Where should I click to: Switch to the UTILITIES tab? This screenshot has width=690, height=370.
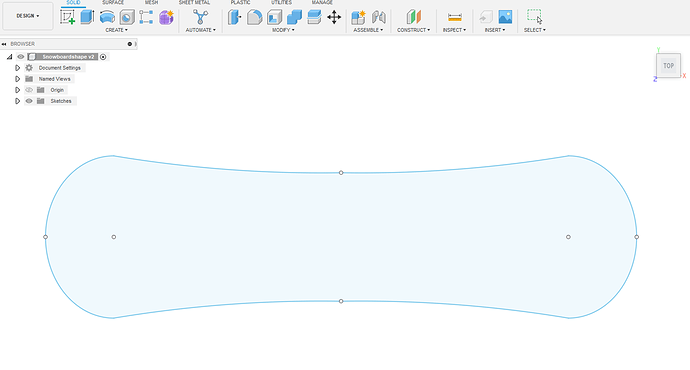(281, 3)
